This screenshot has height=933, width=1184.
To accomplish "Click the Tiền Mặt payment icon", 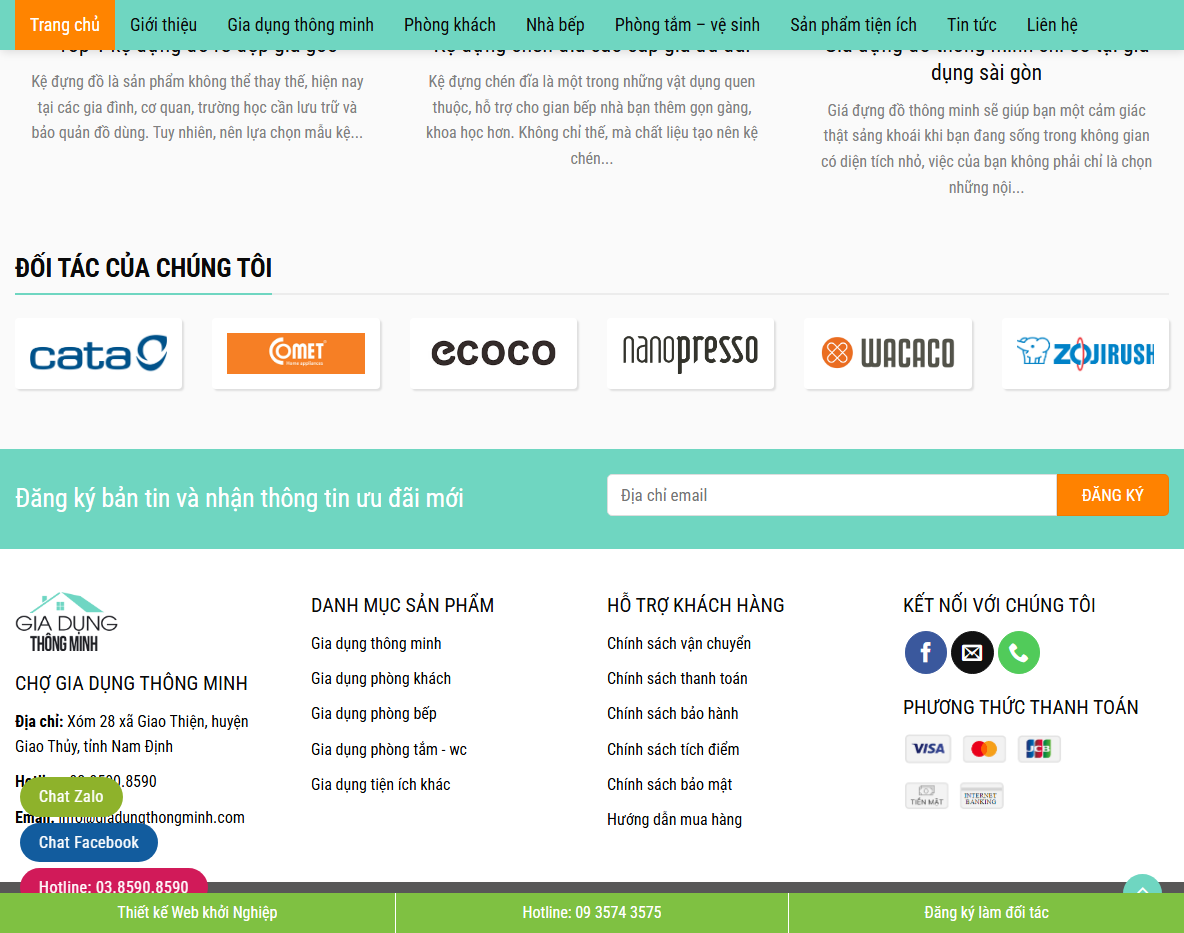I will click(x=927, y=795).
